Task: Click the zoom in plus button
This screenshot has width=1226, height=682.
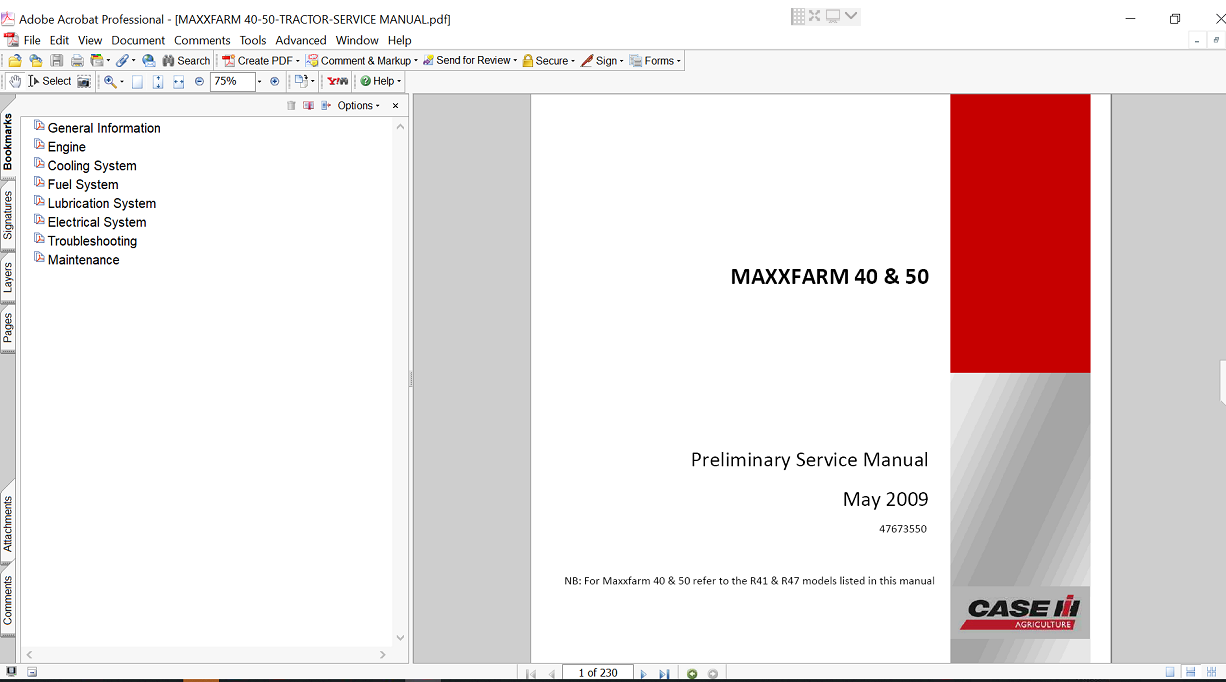Action: point(275,81)
